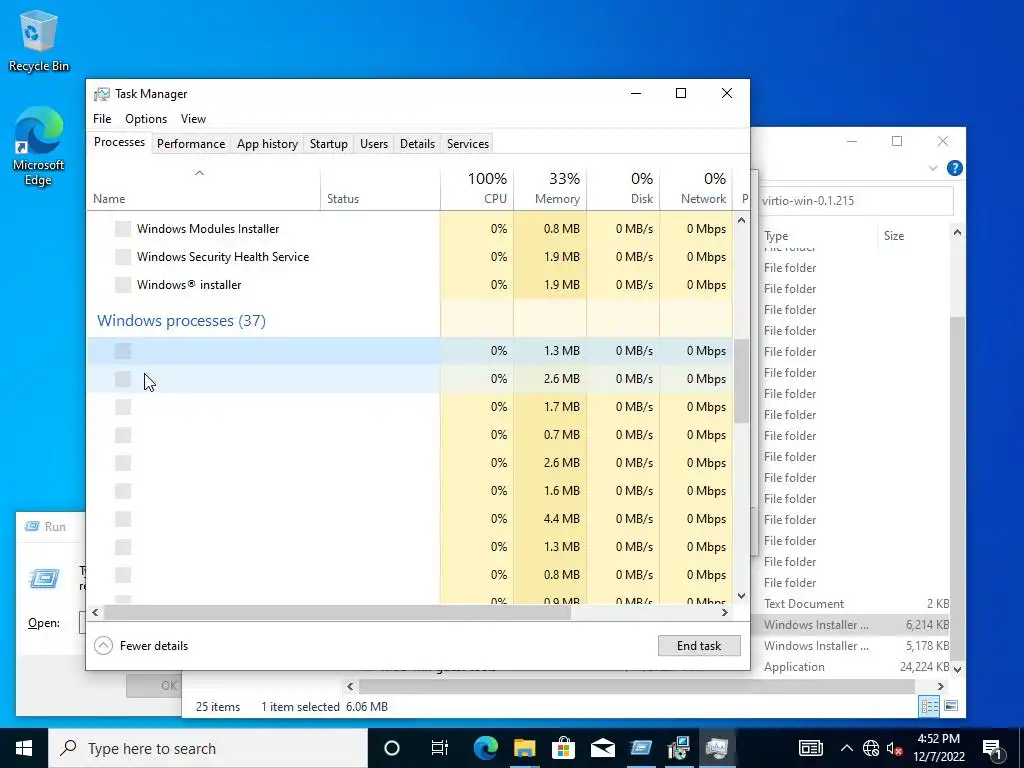Click Task Manager's horizontal scroll left arrow

(95, 612)
